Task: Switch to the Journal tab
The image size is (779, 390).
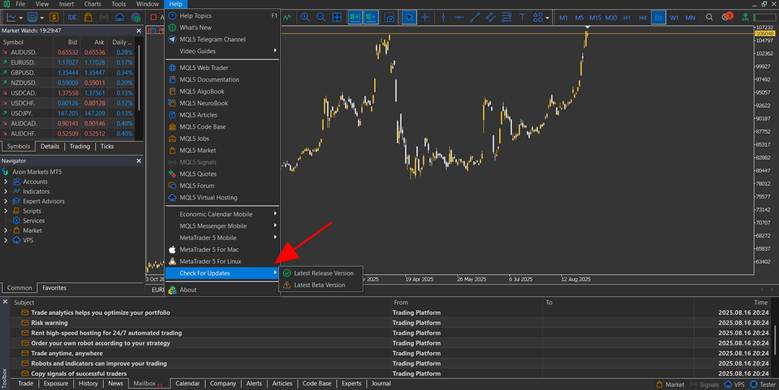Action: coord(381,384)
